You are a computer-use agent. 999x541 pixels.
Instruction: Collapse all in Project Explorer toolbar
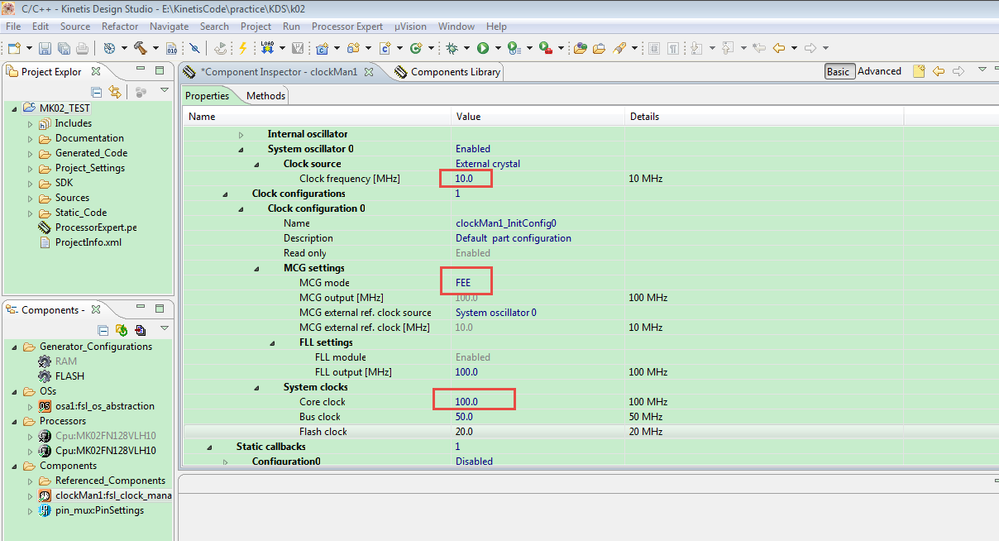96,92
